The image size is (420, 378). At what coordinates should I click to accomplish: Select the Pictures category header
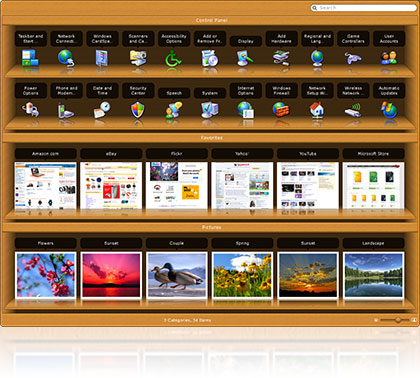211,227
